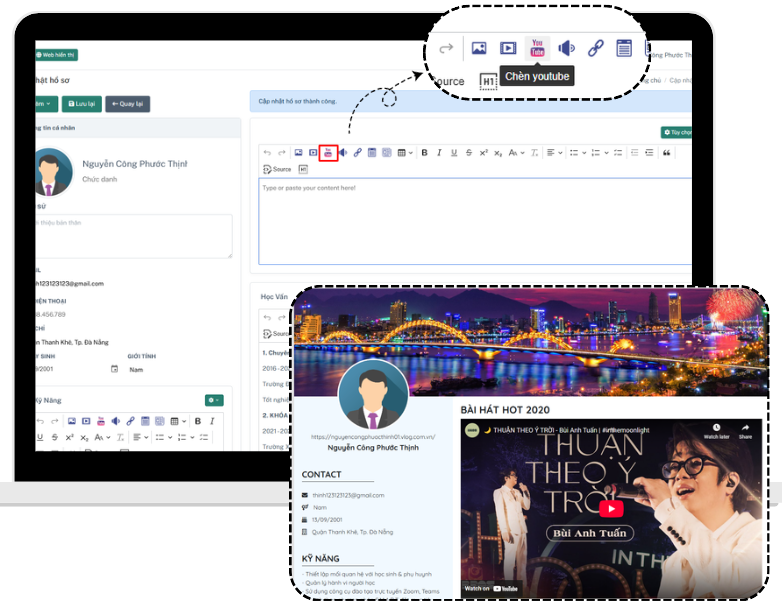Image resolution: width=782 pixels, height=612 pixels.
Task: Open the insert table dropdown in main editor toolbar
Action: click(405, 153)
